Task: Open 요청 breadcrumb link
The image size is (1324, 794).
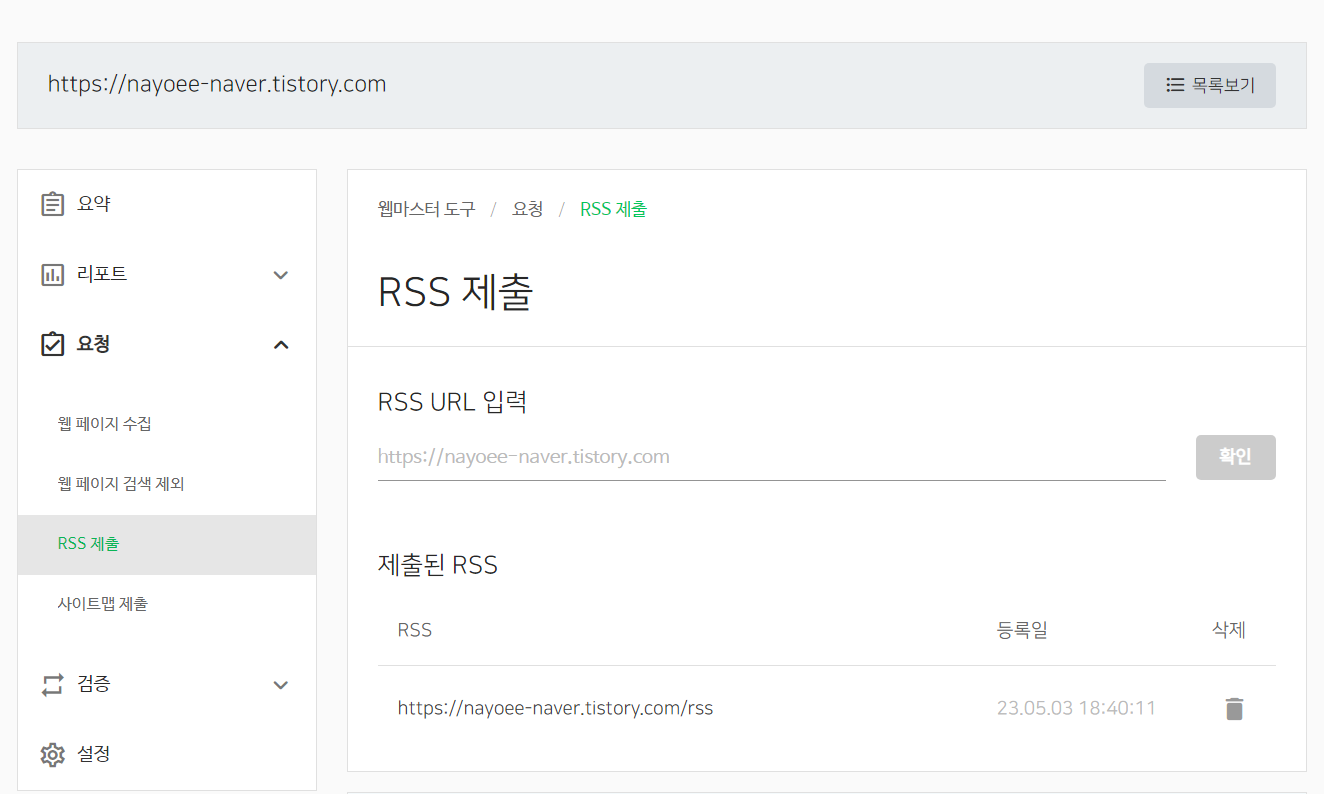Action: point(527,209)
